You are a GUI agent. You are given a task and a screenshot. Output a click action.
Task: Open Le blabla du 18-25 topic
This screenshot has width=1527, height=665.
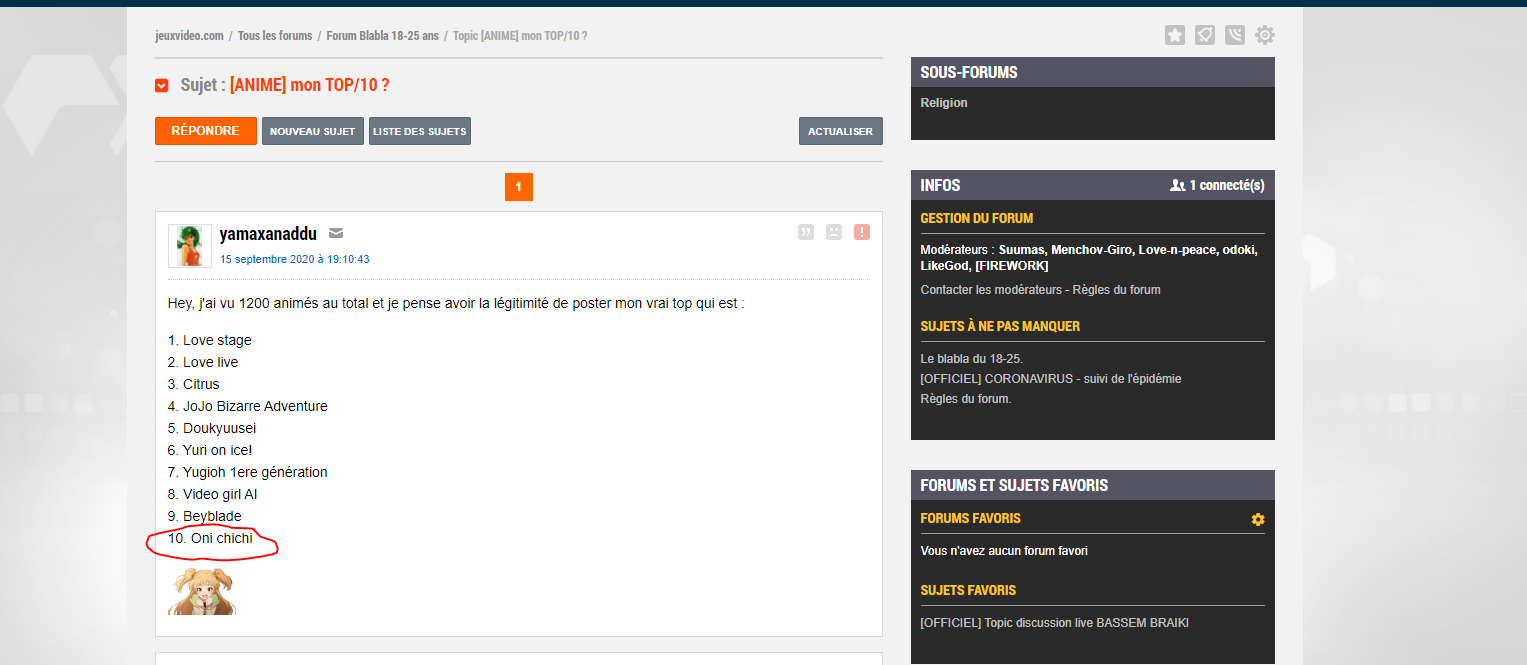972,359
